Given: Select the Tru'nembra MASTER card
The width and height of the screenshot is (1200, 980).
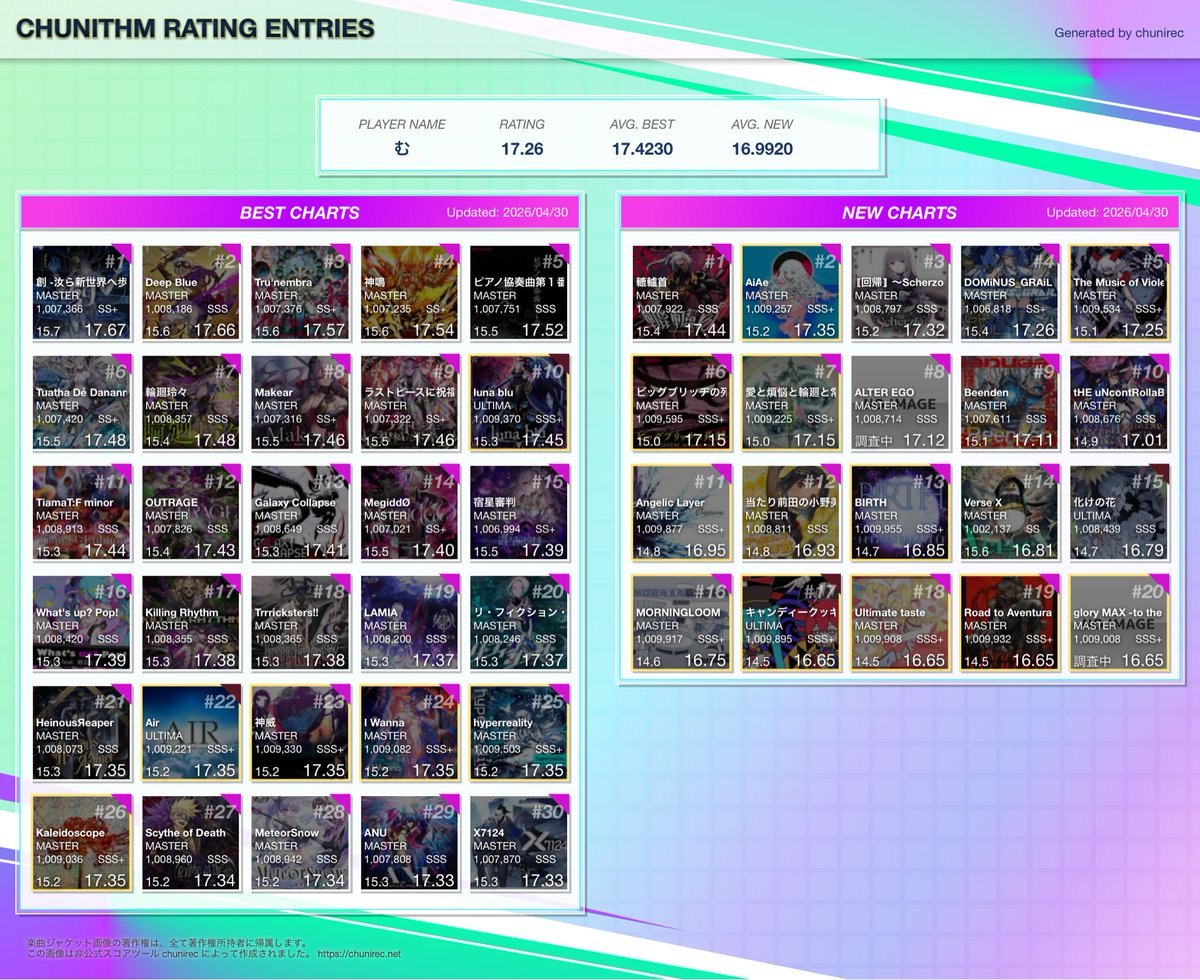Looking at the screenshot, I should click(x=300, y=292).
